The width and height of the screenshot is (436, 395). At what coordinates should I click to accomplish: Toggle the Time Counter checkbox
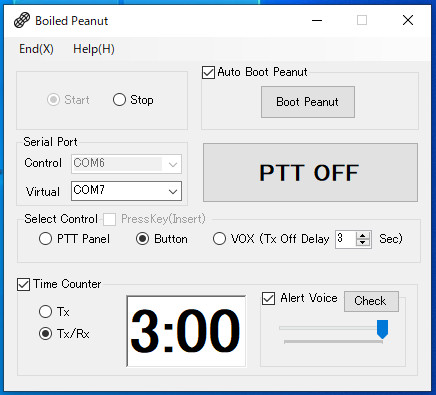point(23,284)
